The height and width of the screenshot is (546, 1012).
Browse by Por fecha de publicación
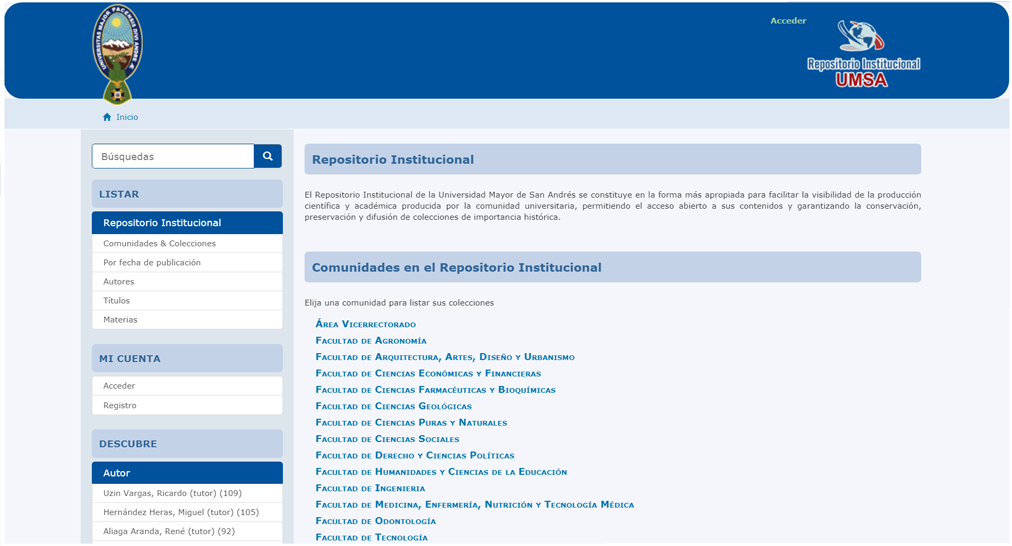coord(152,262)
